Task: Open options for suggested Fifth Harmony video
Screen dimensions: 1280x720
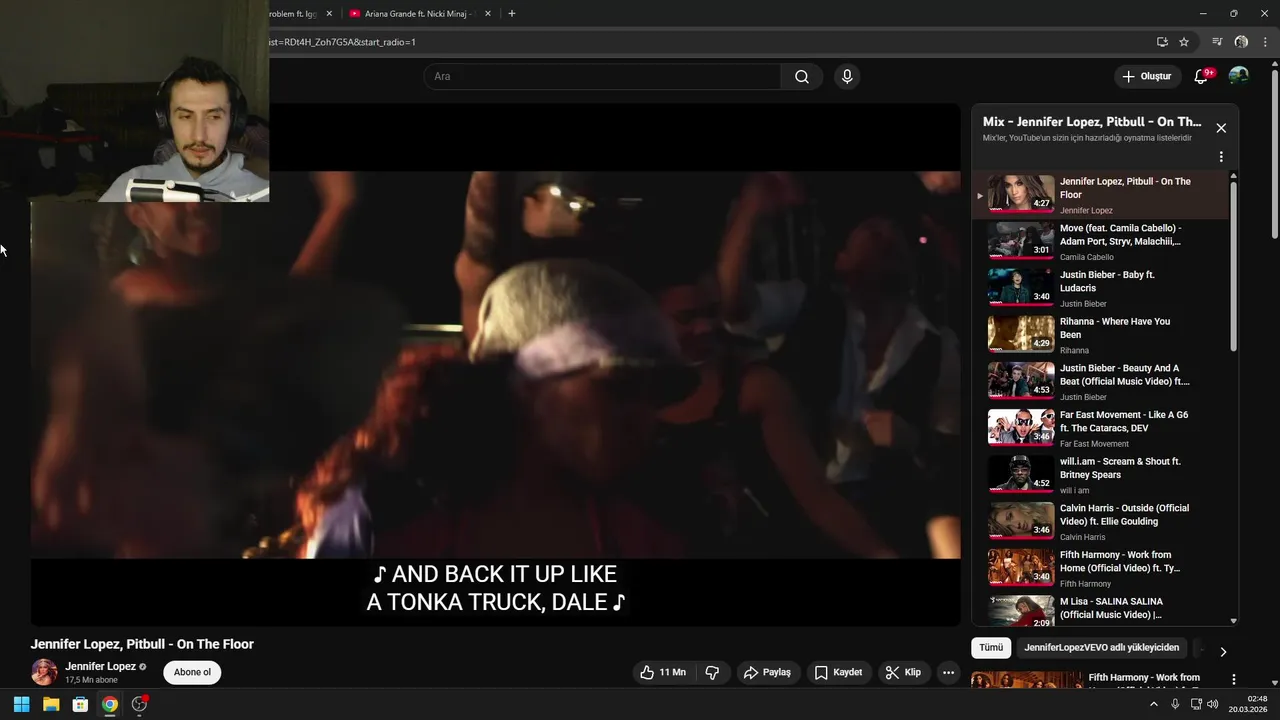Action: [x=1233, y=679]
